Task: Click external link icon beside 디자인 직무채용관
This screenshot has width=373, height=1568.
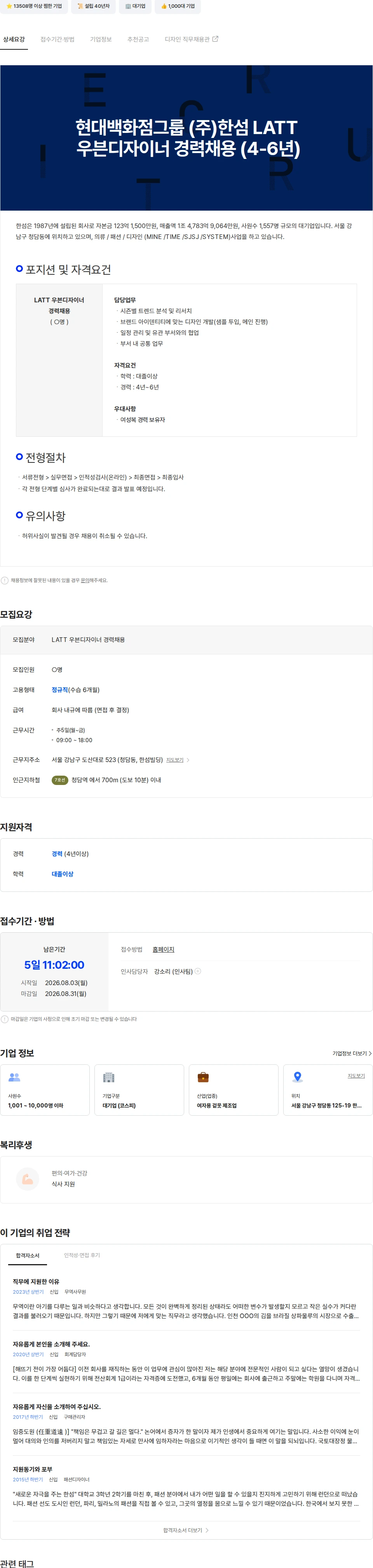Action: (x=215, y=39)
